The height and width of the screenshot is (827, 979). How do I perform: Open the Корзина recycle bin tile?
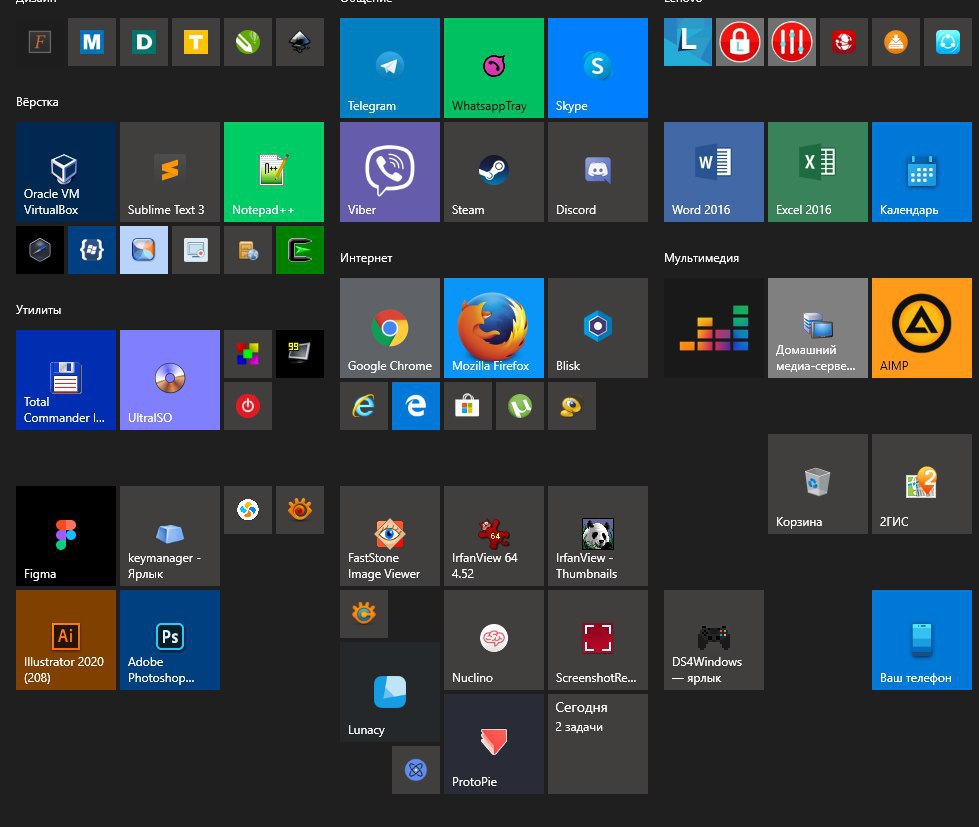pyautogui.click(x=818, y=484)
